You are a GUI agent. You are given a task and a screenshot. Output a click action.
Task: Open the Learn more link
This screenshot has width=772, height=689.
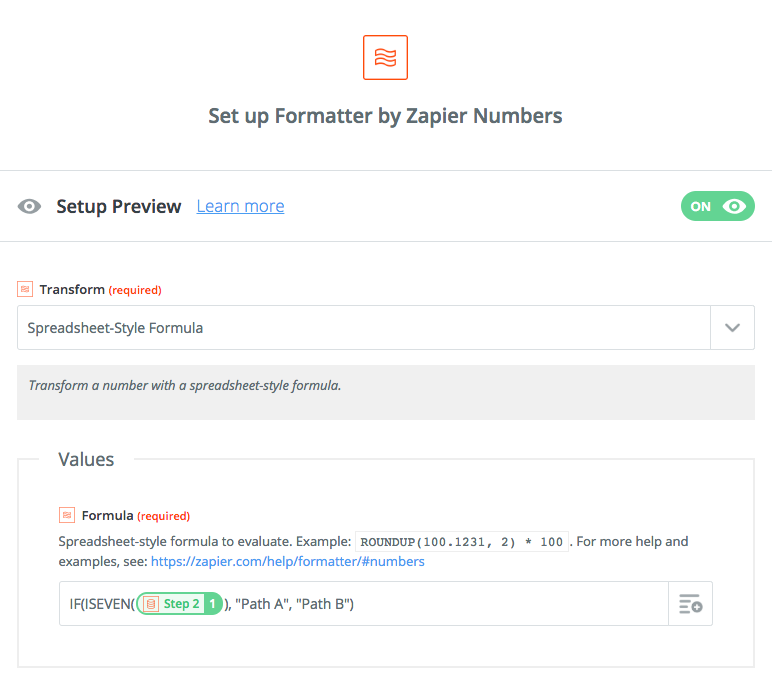click(x=240, y=206)
